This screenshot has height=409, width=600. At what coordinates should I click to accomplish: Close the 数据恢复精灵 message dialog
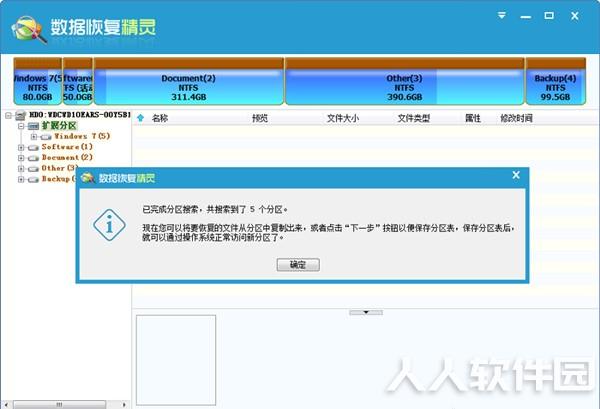(516, 175)
